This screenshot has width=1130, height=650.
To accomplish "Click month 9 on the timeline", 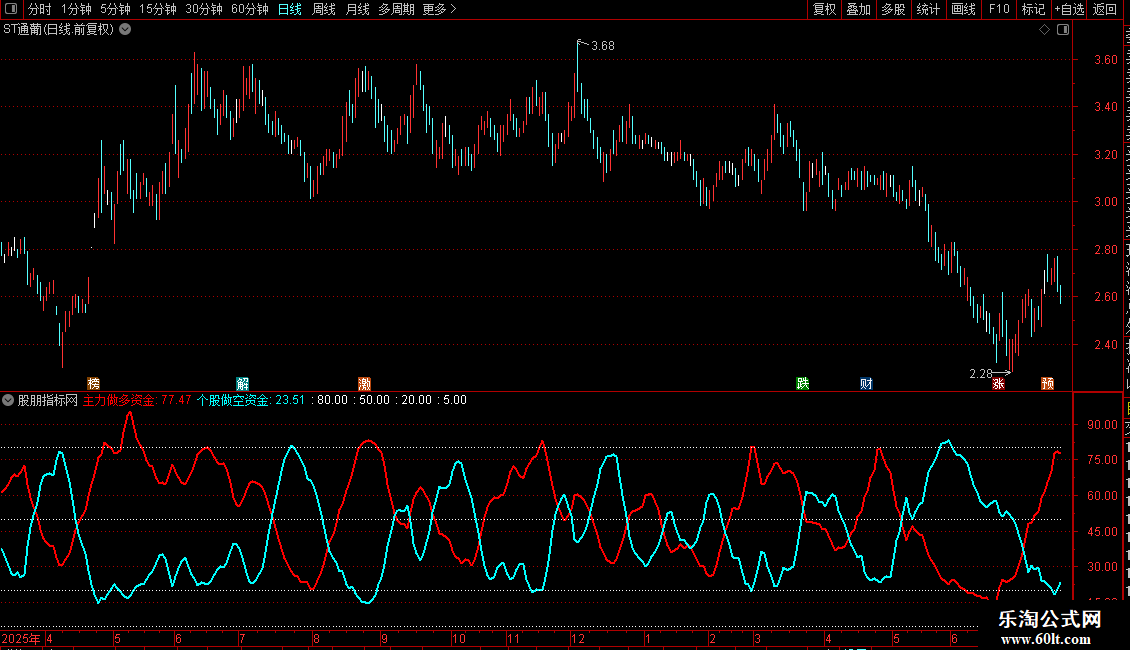I will coord(384,638).
